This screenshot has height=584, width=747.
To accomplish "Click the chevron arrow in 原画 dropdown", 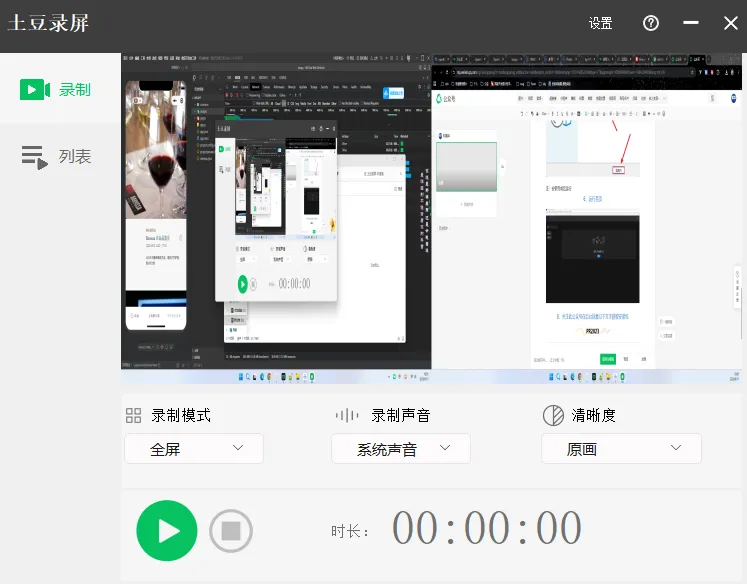I will [x=676, y=447].
